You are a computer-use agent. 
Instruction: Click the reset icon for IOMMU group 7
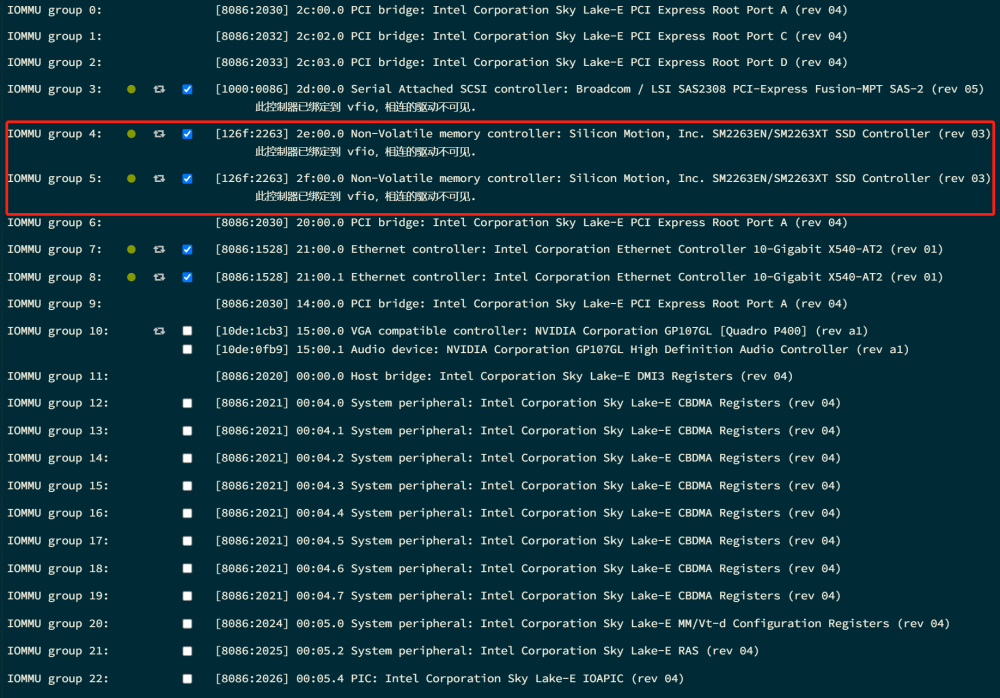click(x=159, y=249)
